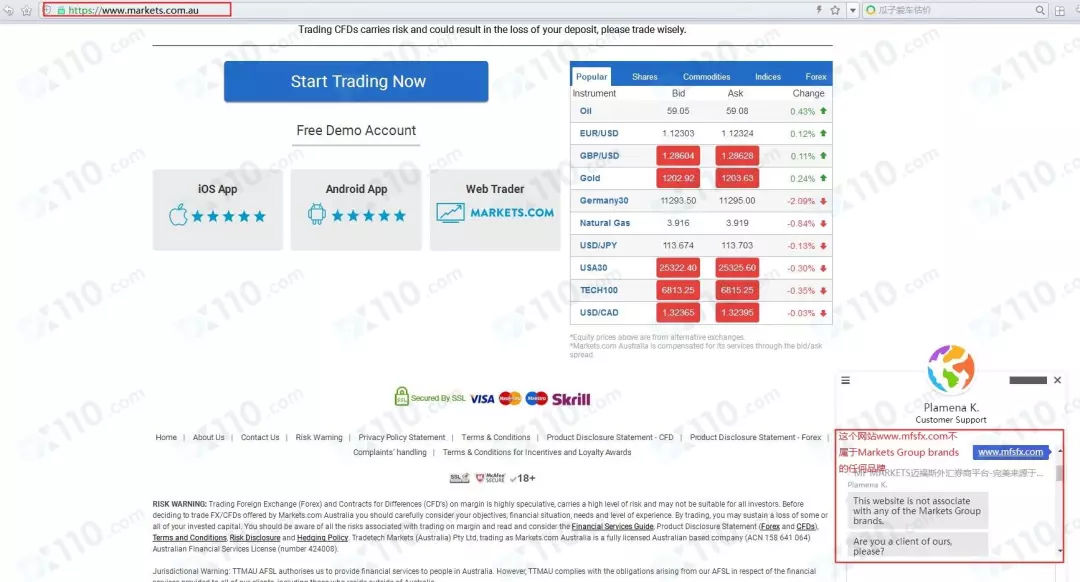
Task: Open the Complaints' handling link
Action: [390, 453]
